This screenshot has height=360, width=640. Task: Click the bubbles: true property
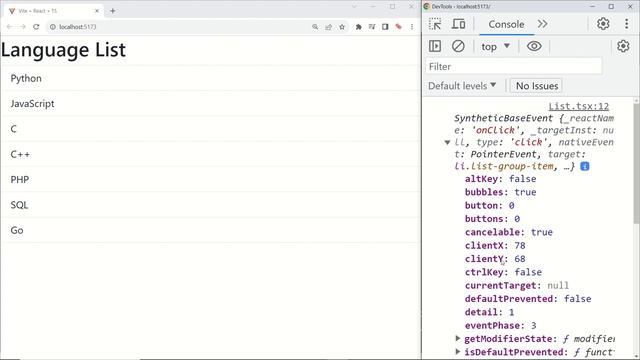(x=500, y=192)
